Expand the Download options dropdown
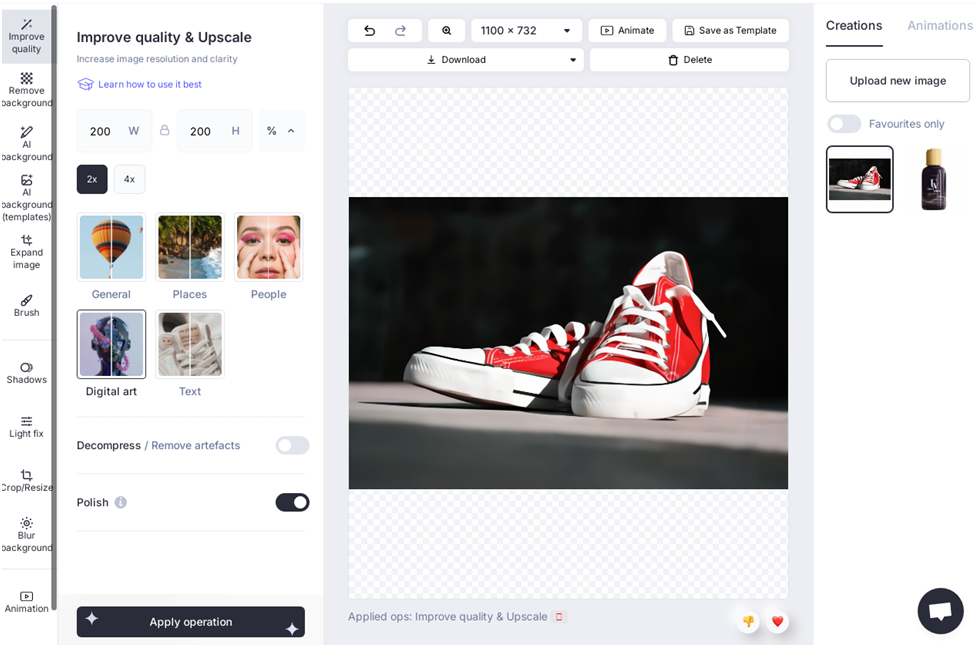The image size is (979, 647). point(572,60)
